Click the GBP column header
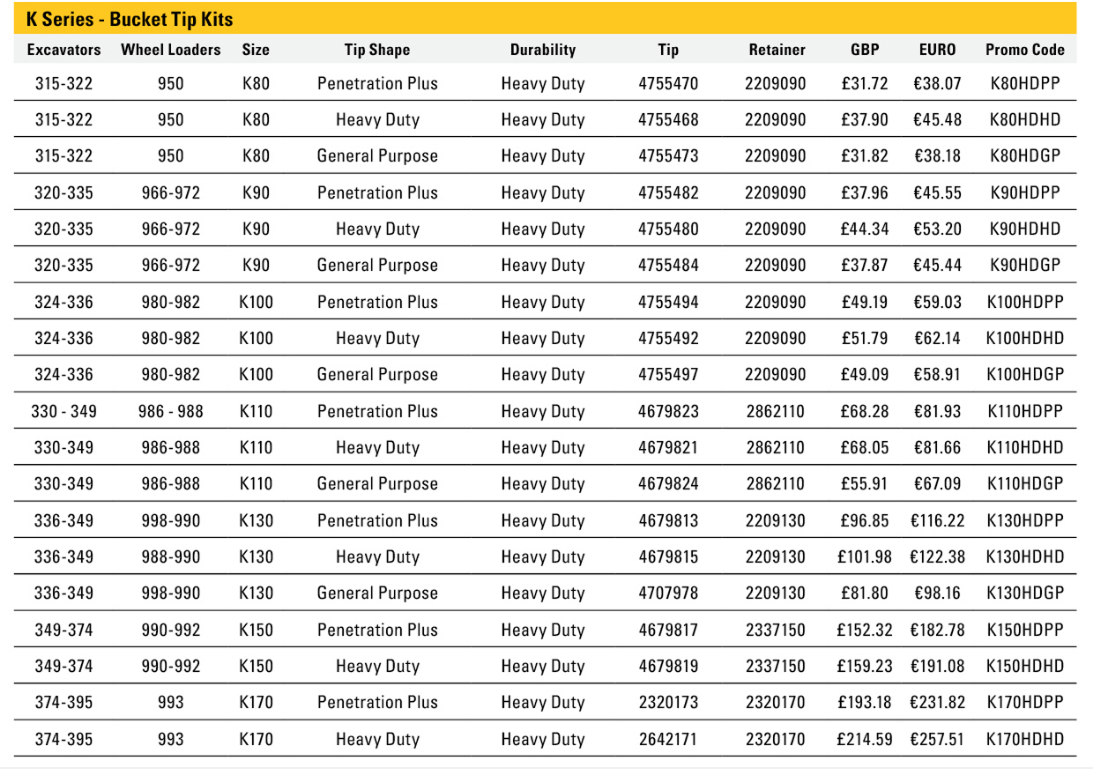This screenshot has height=773, width=1093. tap(865, 49)
